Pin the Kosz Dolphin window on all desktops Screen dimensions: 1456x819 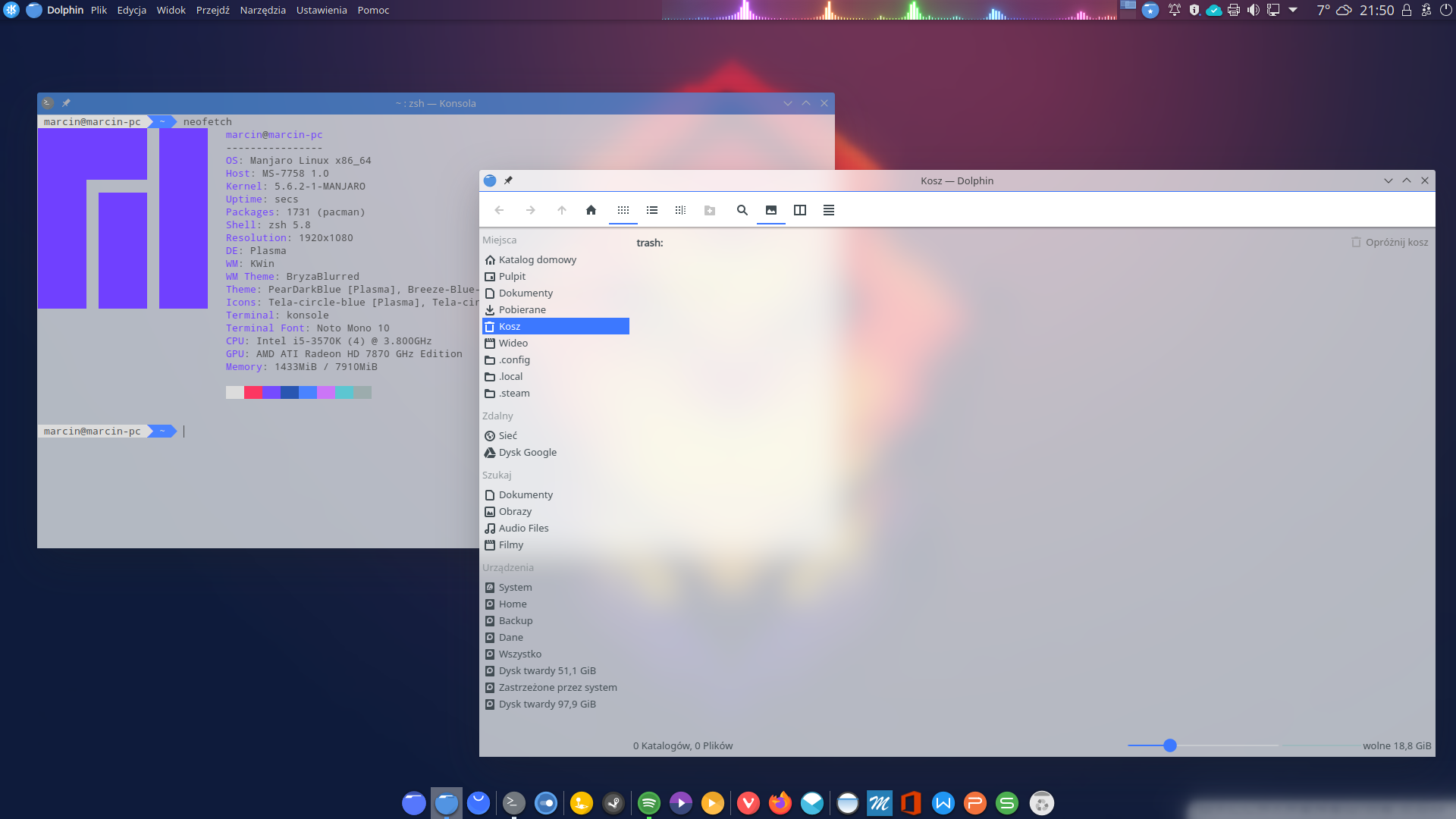pyautogui.click(x=508, y=180)
